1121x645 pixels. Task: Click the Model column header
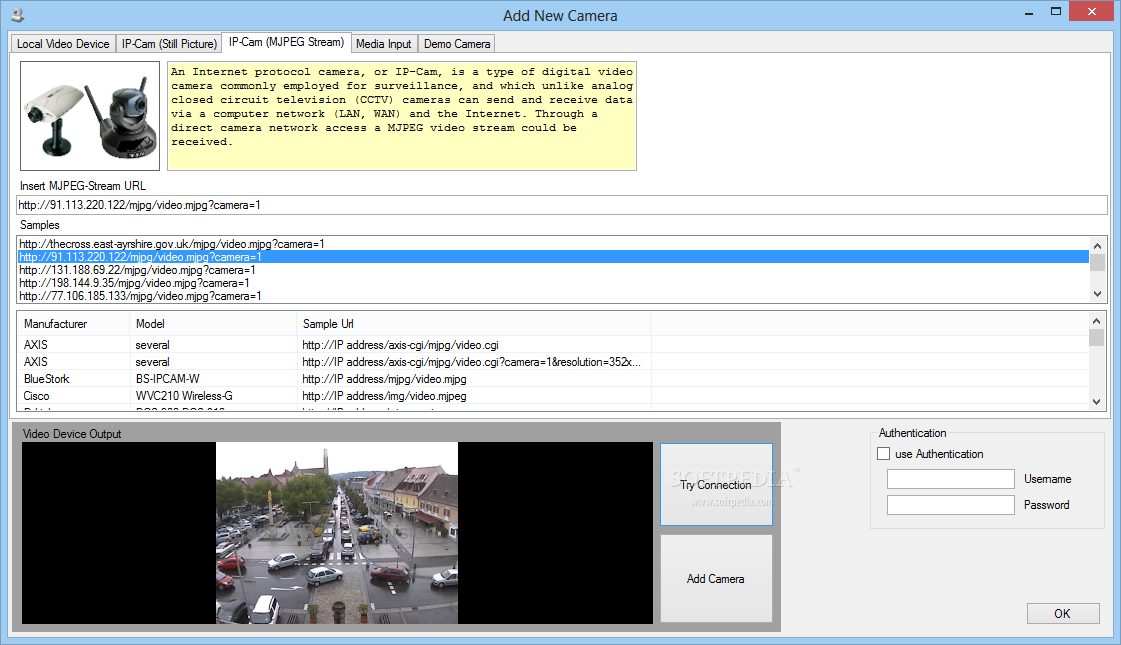[213, 324]
